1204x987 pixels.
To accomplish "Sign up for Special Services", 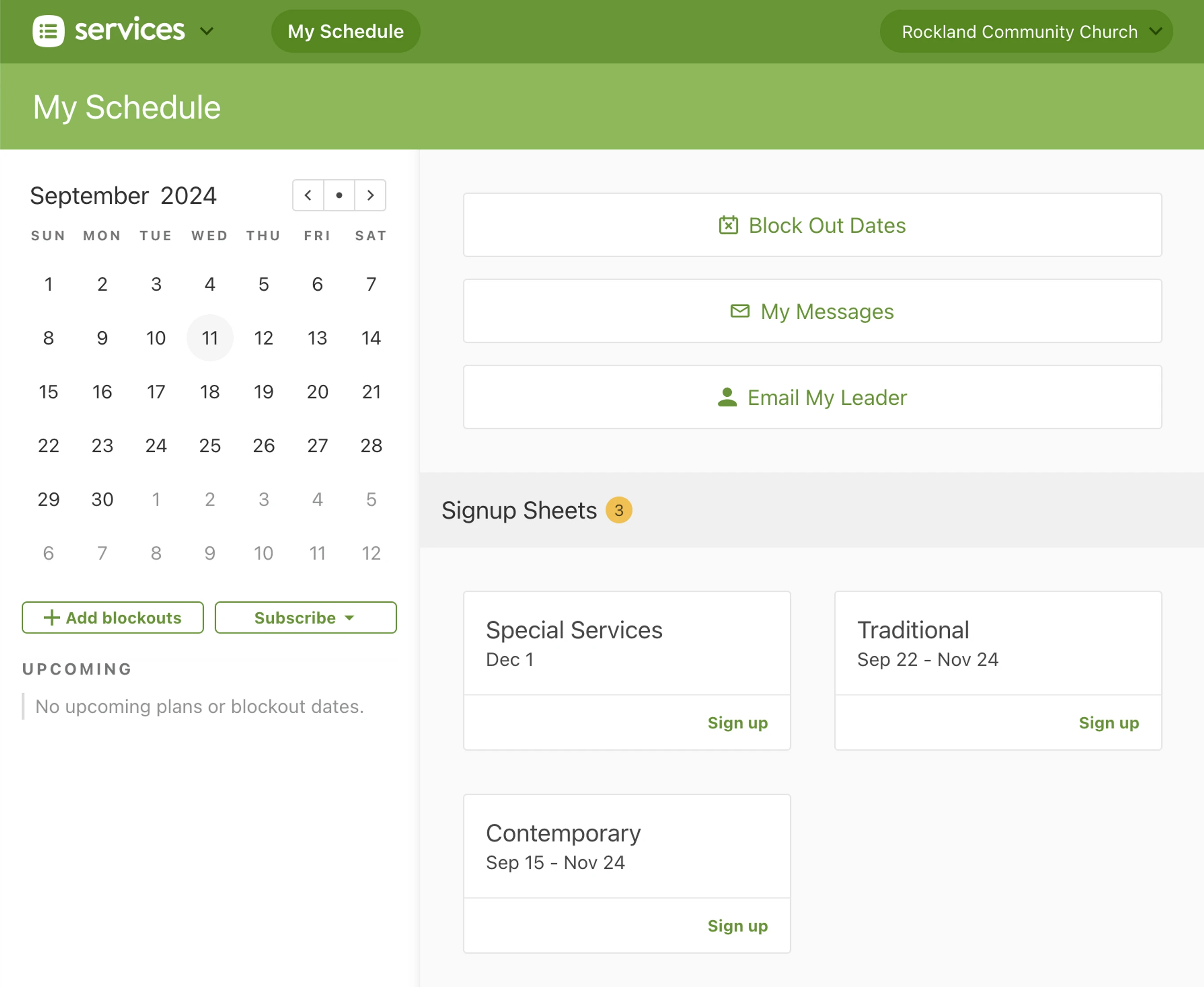I will click(x=737, y=723).
